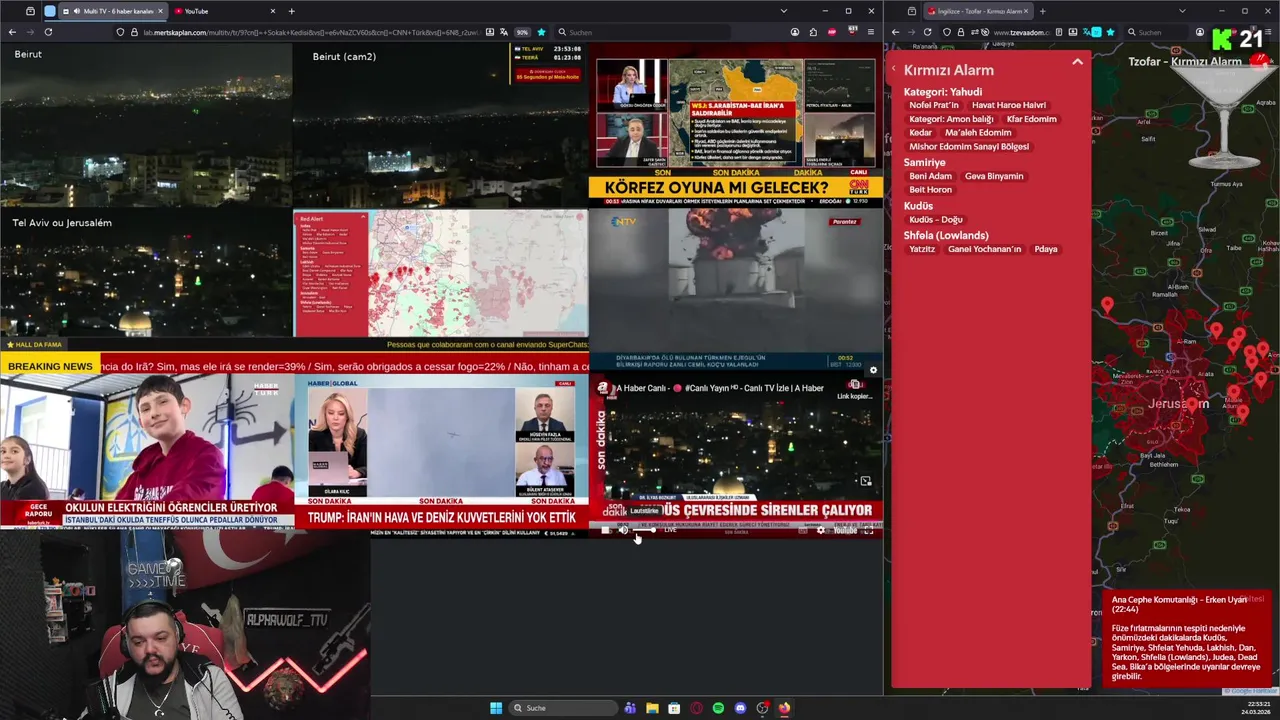Open the 90% zoom level indicator
Viewport: 1280px width, 720px height.
[522, 32]
